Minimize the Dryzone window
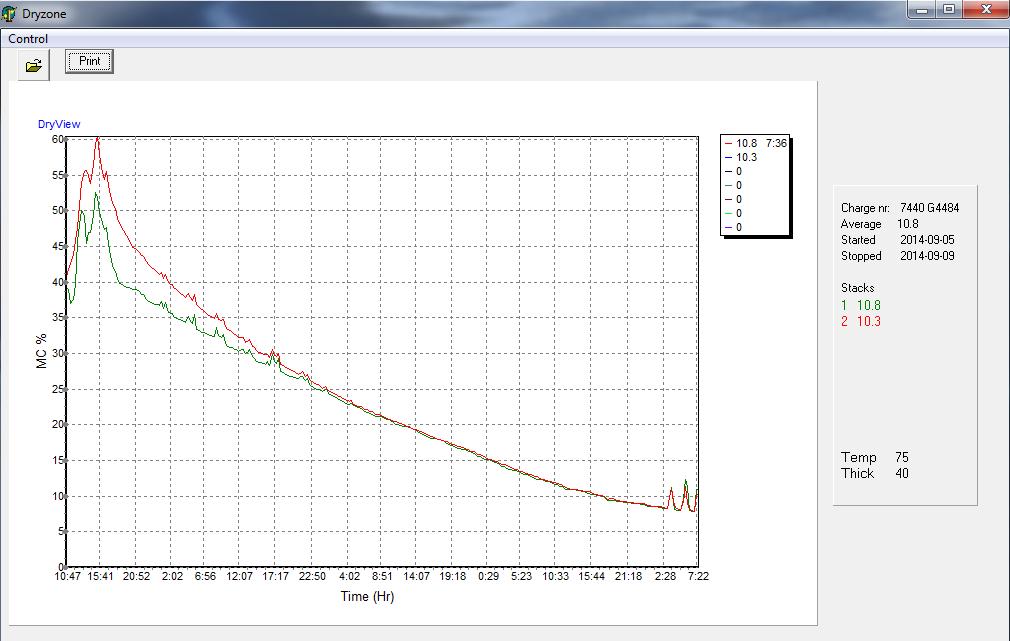Viewport: 1010px width, 641px height. point(922,10)
